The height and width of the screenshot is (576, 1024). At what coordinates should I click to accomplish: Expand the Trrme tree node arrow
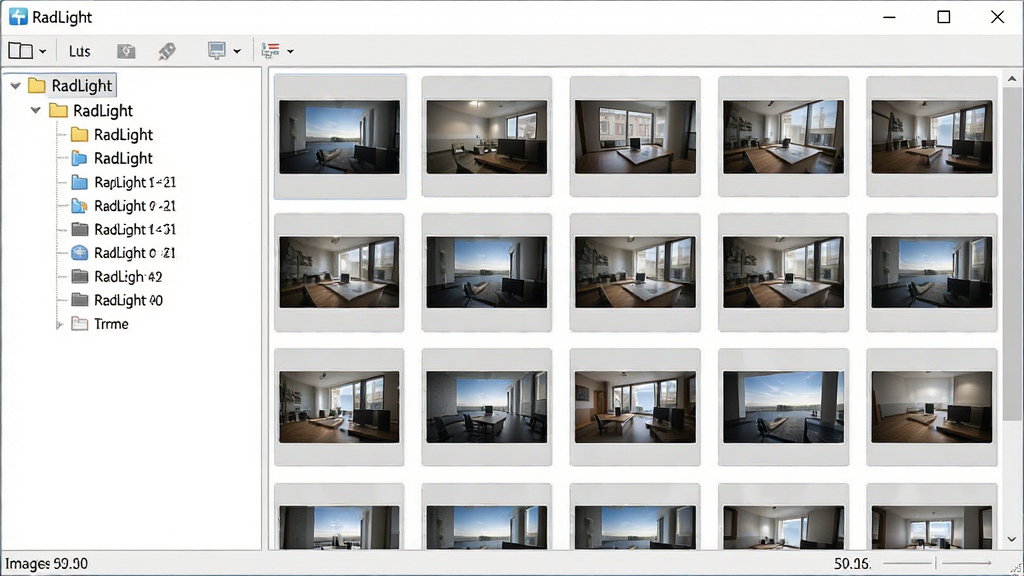pos(59,325)
